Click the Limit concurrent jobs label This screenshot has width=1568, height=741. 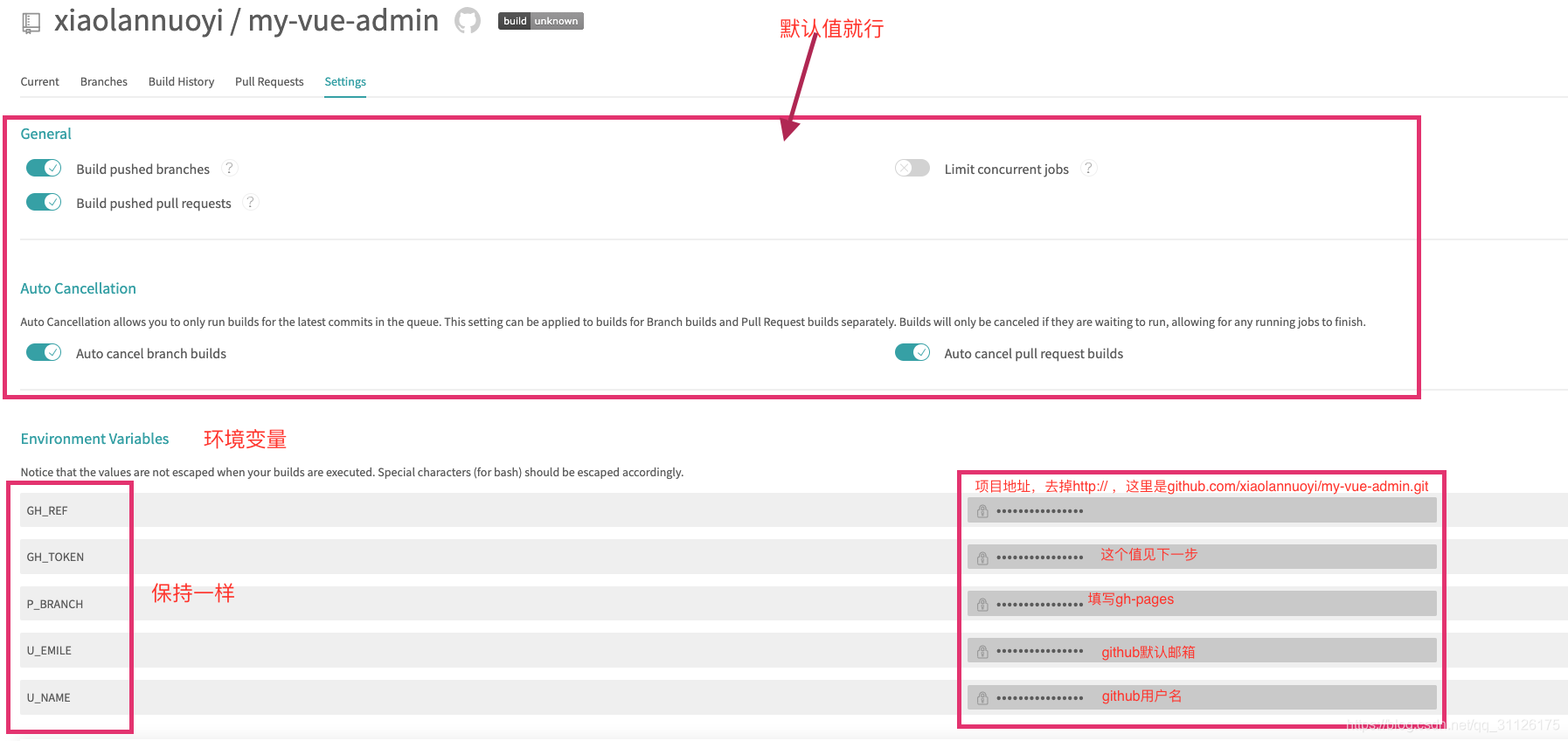pyautogui.click(x=1006, y=169)
